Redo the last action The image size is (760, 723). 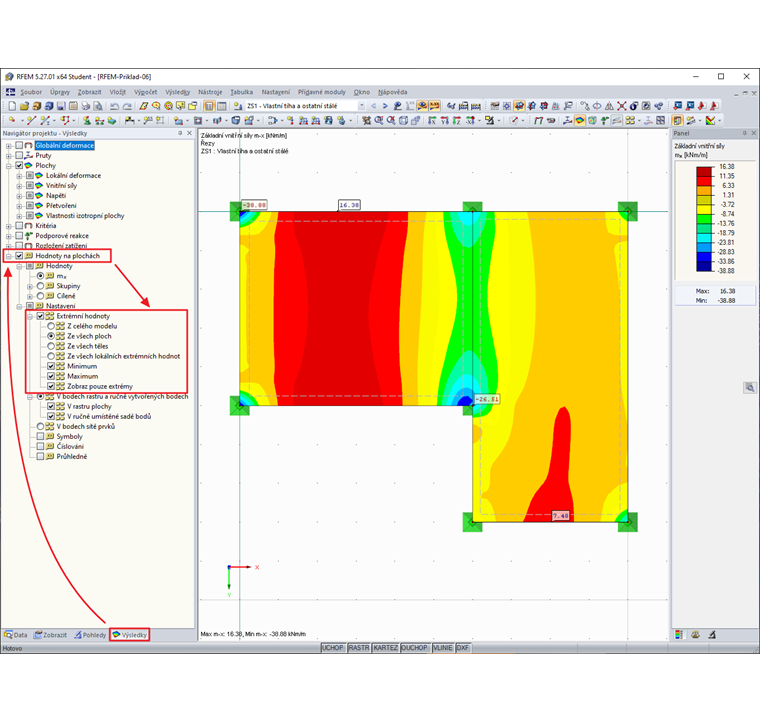click(x=127, y=106)
